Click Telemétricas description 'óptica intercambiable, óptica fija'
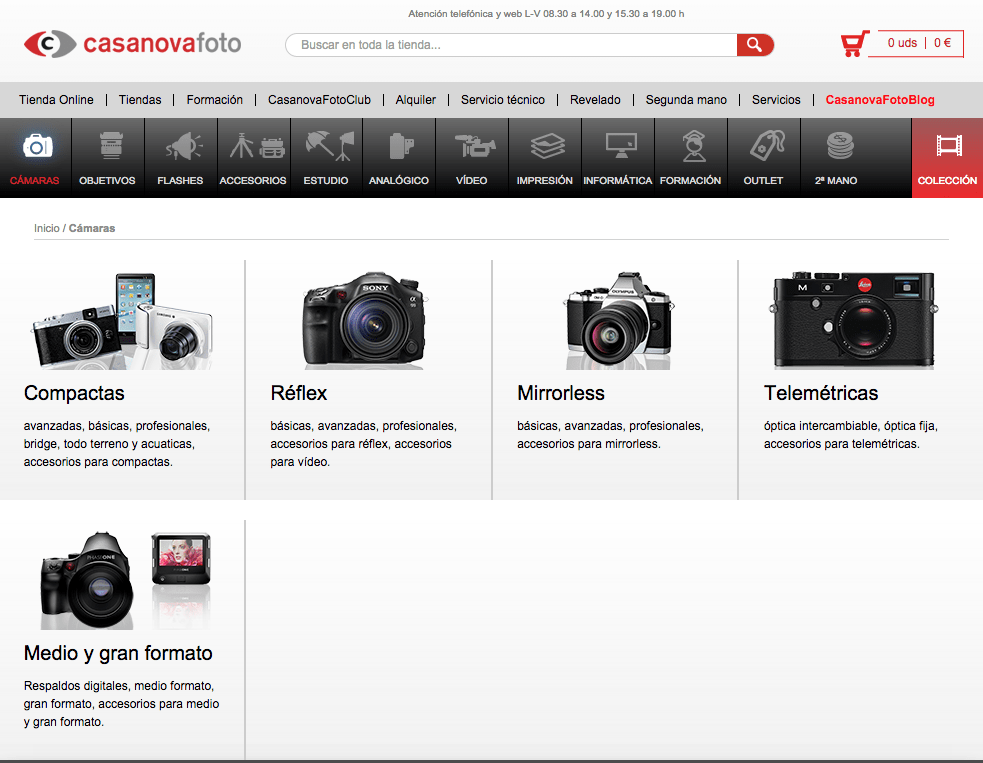The width and height of the screenshot is (983, 763). [851, 435]
